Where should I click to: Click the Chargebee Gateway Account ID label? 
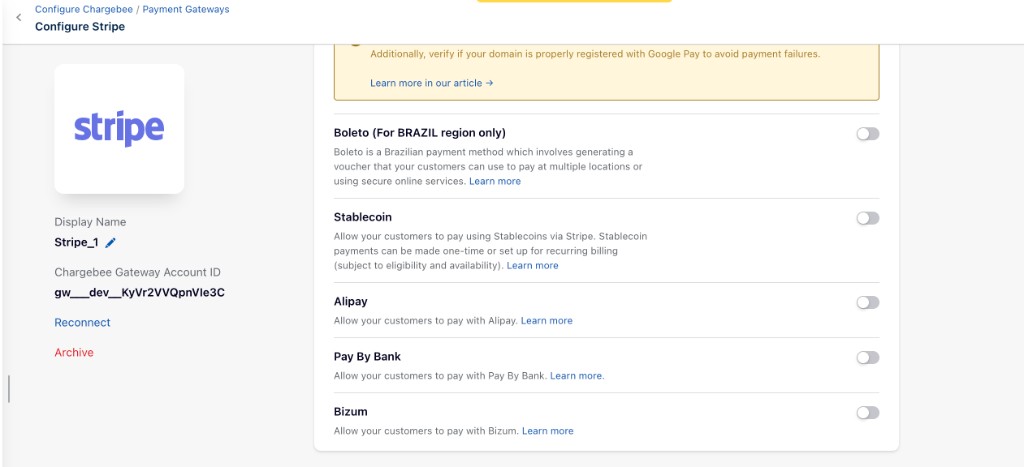point(137,272)
